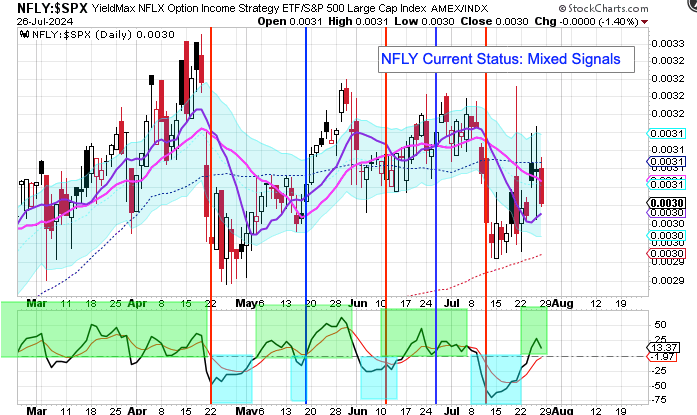
Task: Click the YieldMax NFLX Option Income Strategy description text
Action: pyautogui.click(x=200, y=8)
